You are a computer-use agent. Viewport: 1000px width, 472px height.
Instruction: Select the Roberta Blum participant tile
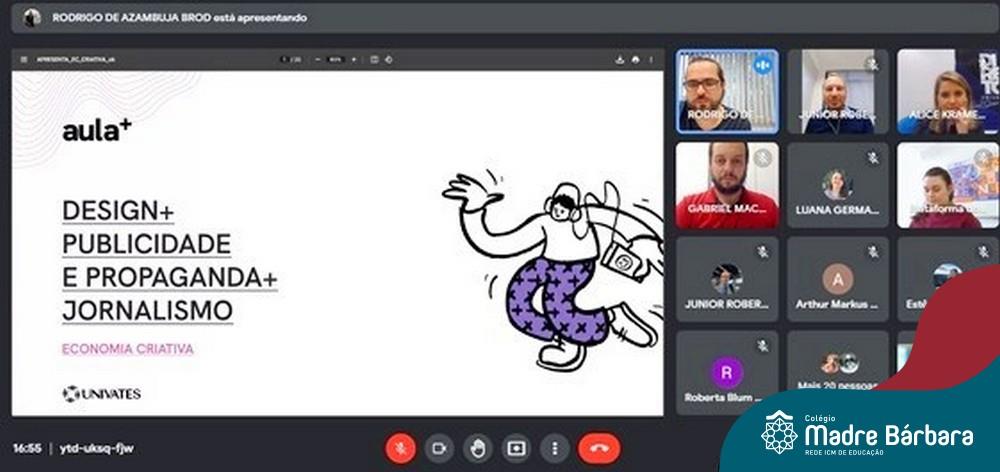(x=727, y=372)
